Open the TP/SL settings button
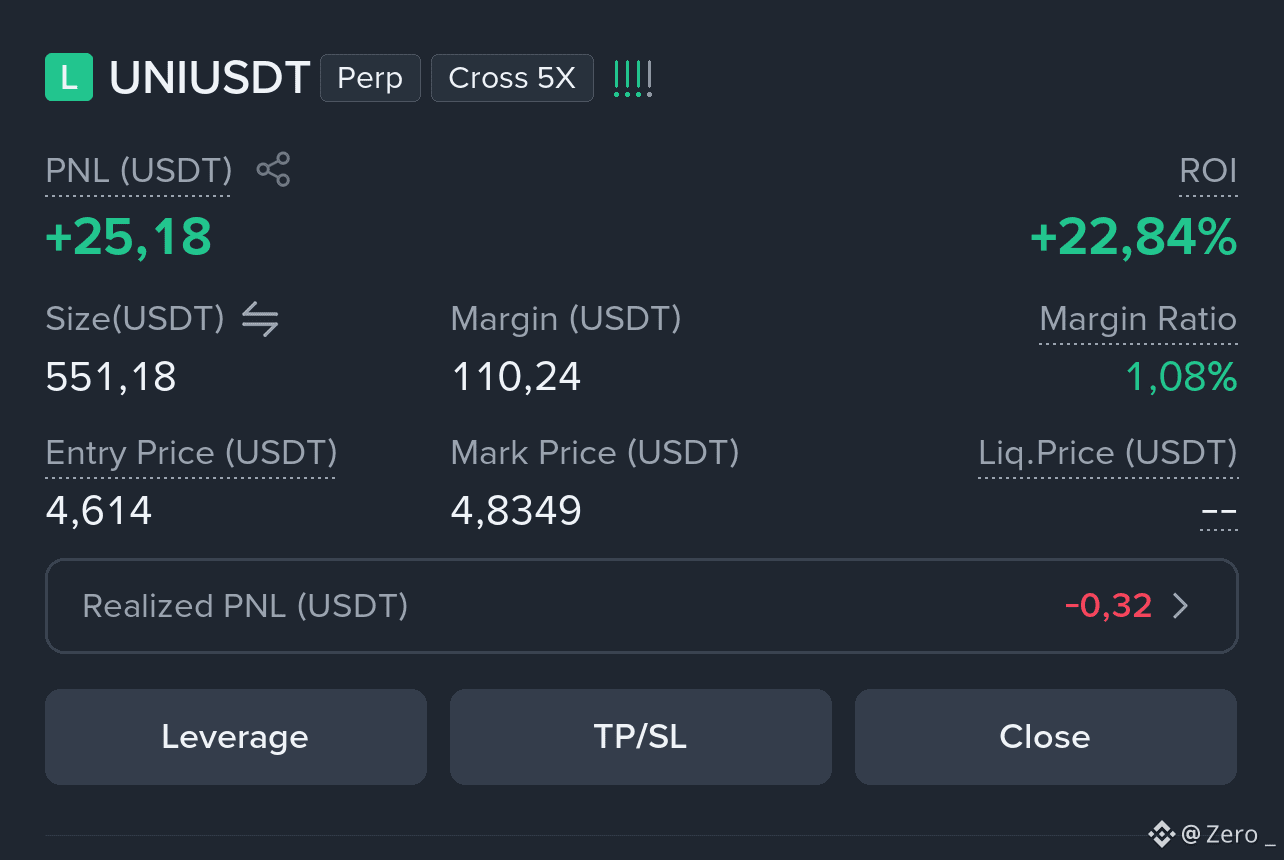 click(x=641, y=737)
